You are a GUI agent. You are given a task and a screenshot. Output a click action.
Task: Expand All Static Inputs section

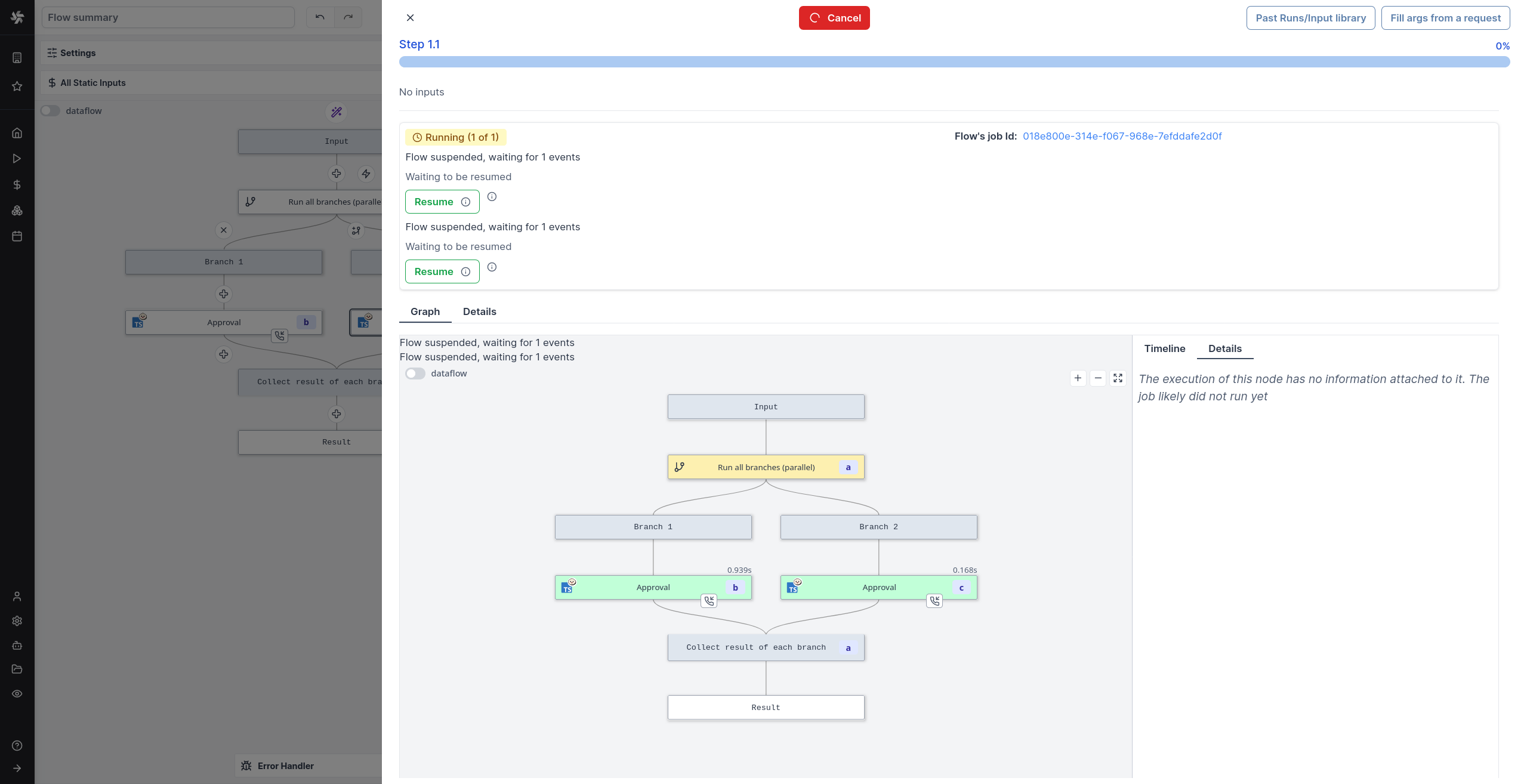(92, 83)
